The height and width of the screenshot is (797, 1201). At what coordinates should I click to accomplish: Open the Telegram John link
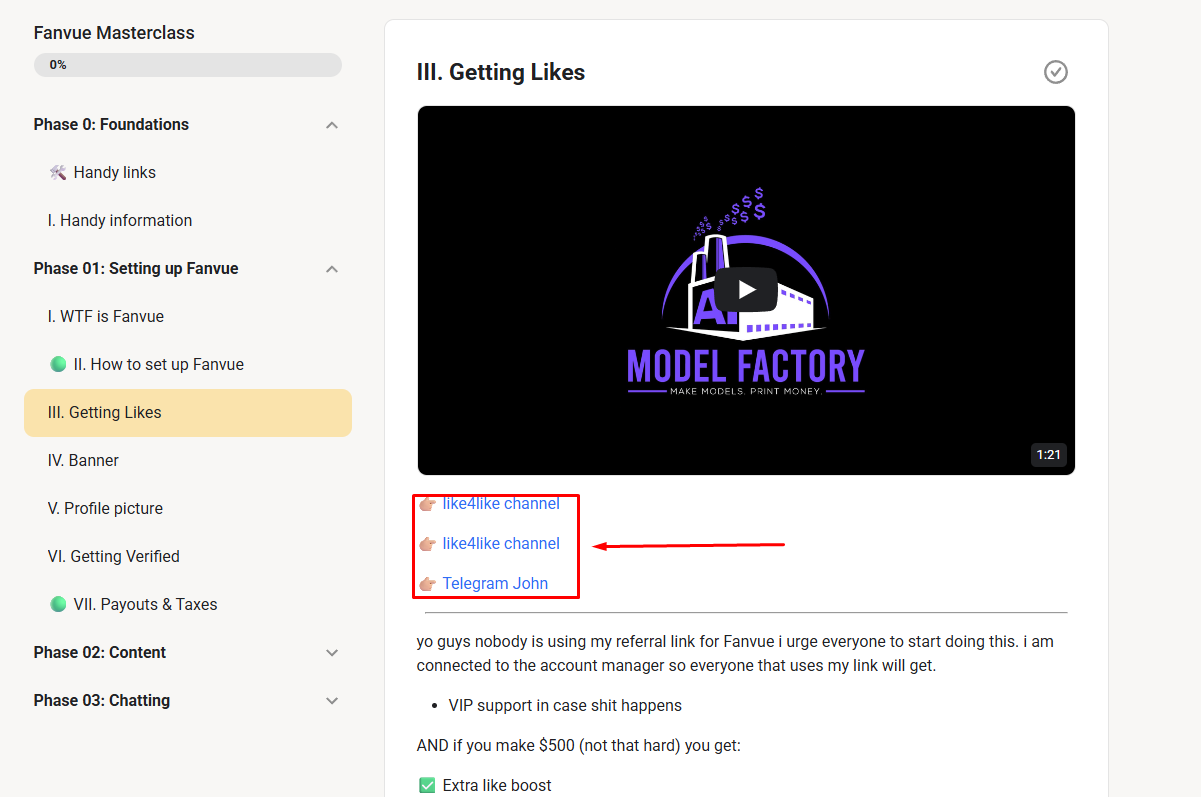[x=495, y=584]
